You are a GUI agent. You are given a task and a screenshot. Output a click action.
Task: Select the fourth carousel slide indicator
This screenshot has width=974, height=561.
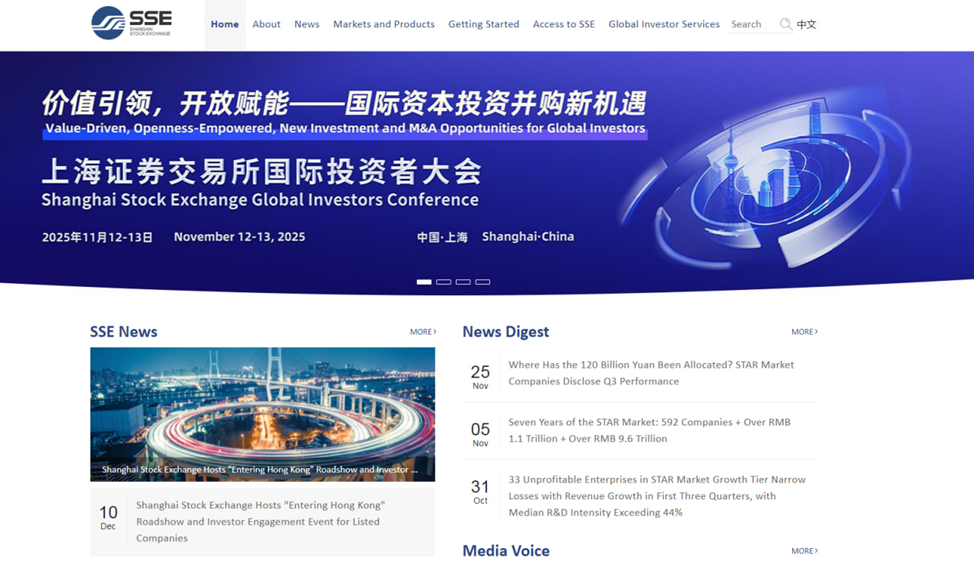click(483, 282)
